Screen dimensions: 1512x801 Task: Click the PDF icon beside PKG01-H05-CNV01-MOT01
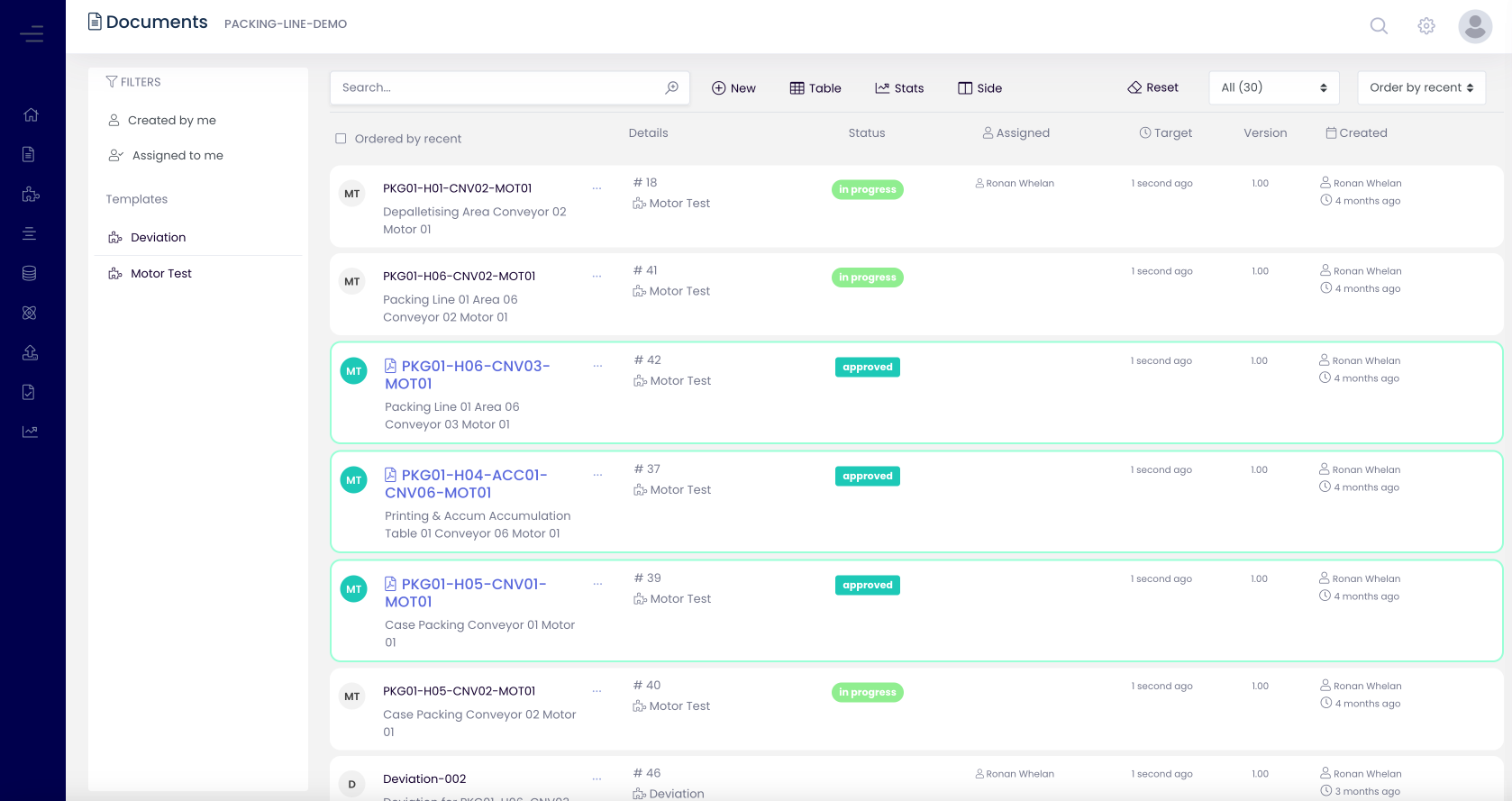pos(391,584)
